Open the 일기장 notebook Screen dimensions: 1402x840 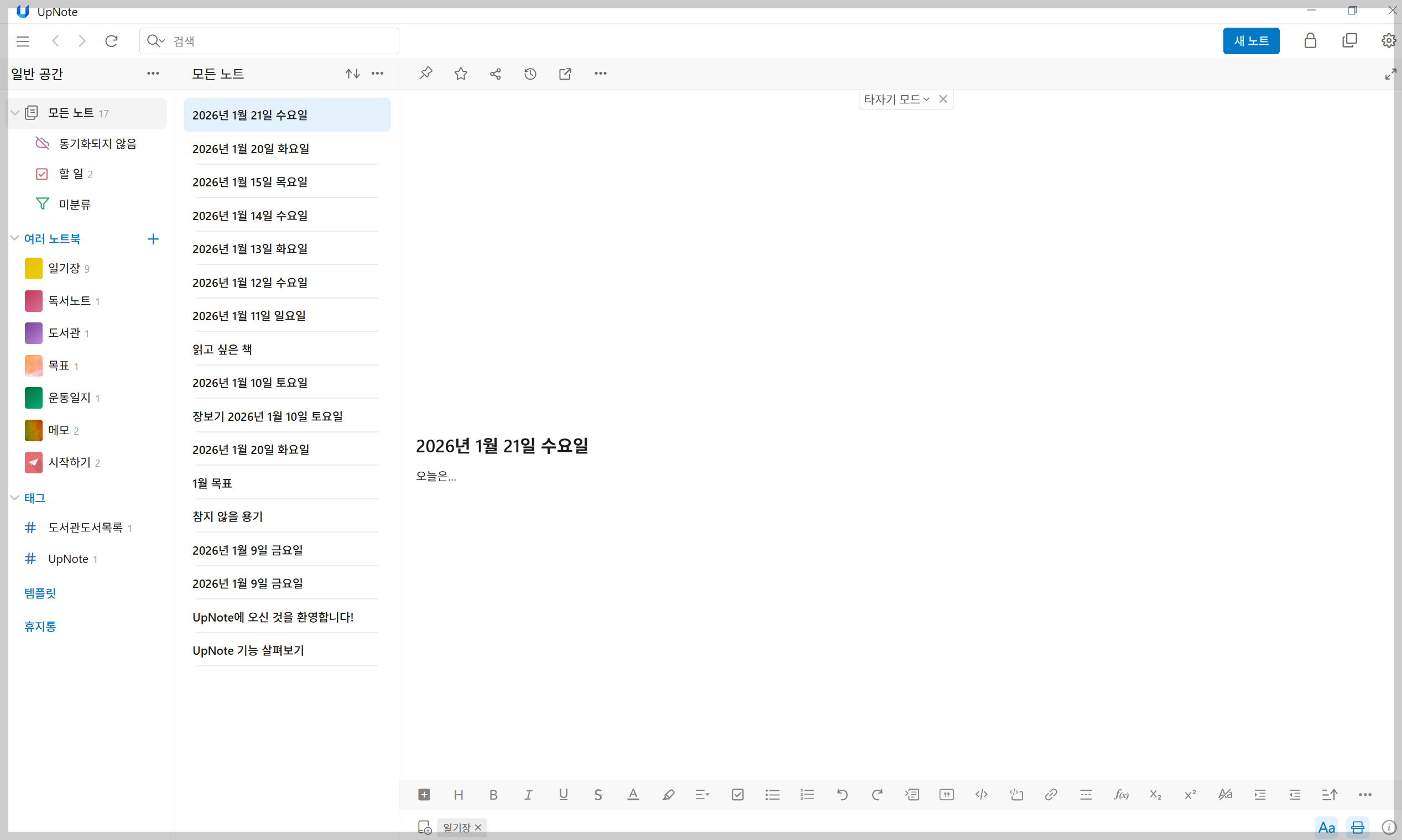click(x=64, y=268)
